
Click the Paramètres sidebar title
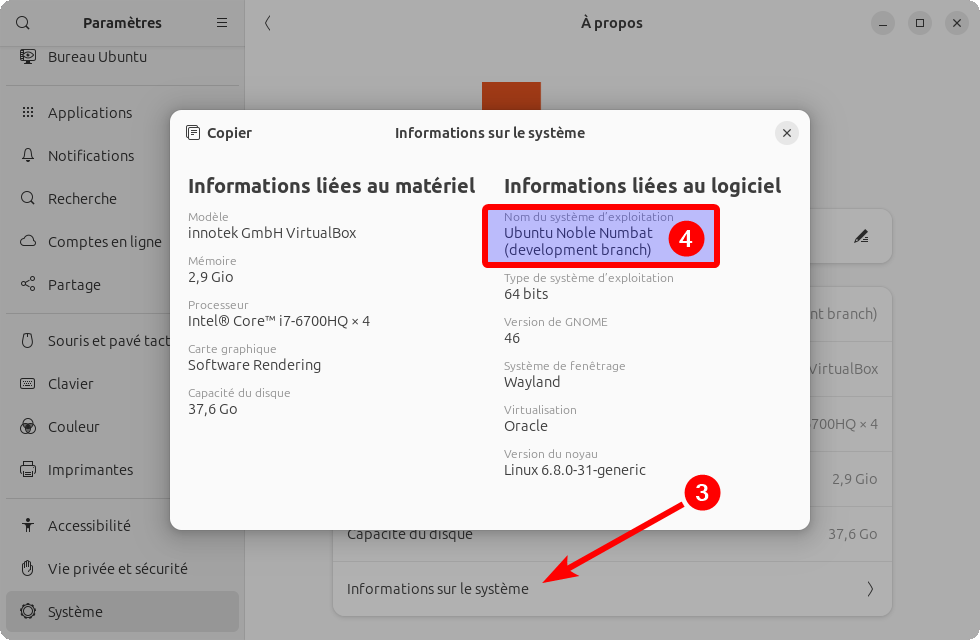(x=122, y=23)
